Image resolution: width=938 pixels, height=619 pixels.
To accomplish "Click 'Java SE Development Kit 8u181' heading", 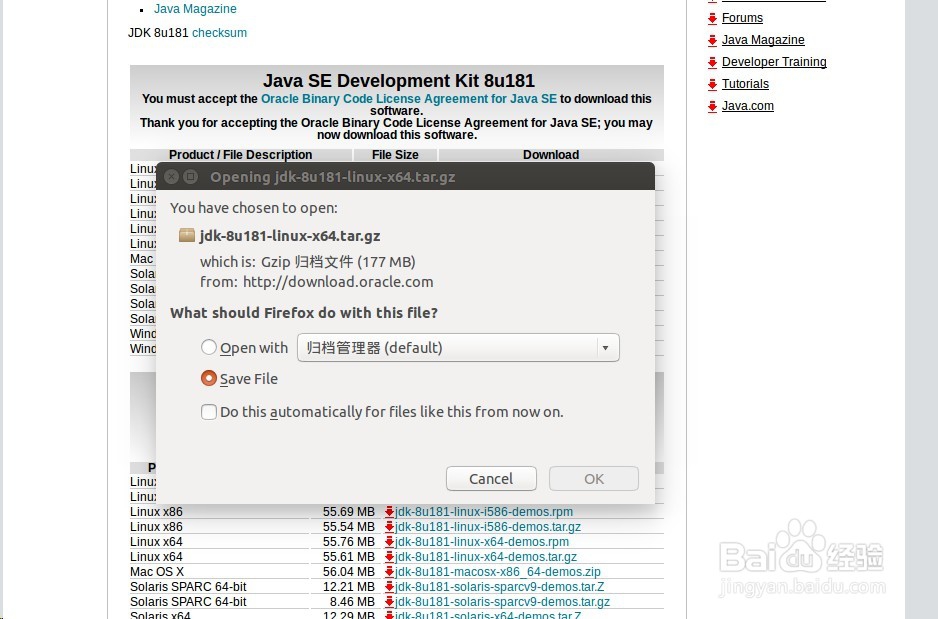I will (398, 81).
